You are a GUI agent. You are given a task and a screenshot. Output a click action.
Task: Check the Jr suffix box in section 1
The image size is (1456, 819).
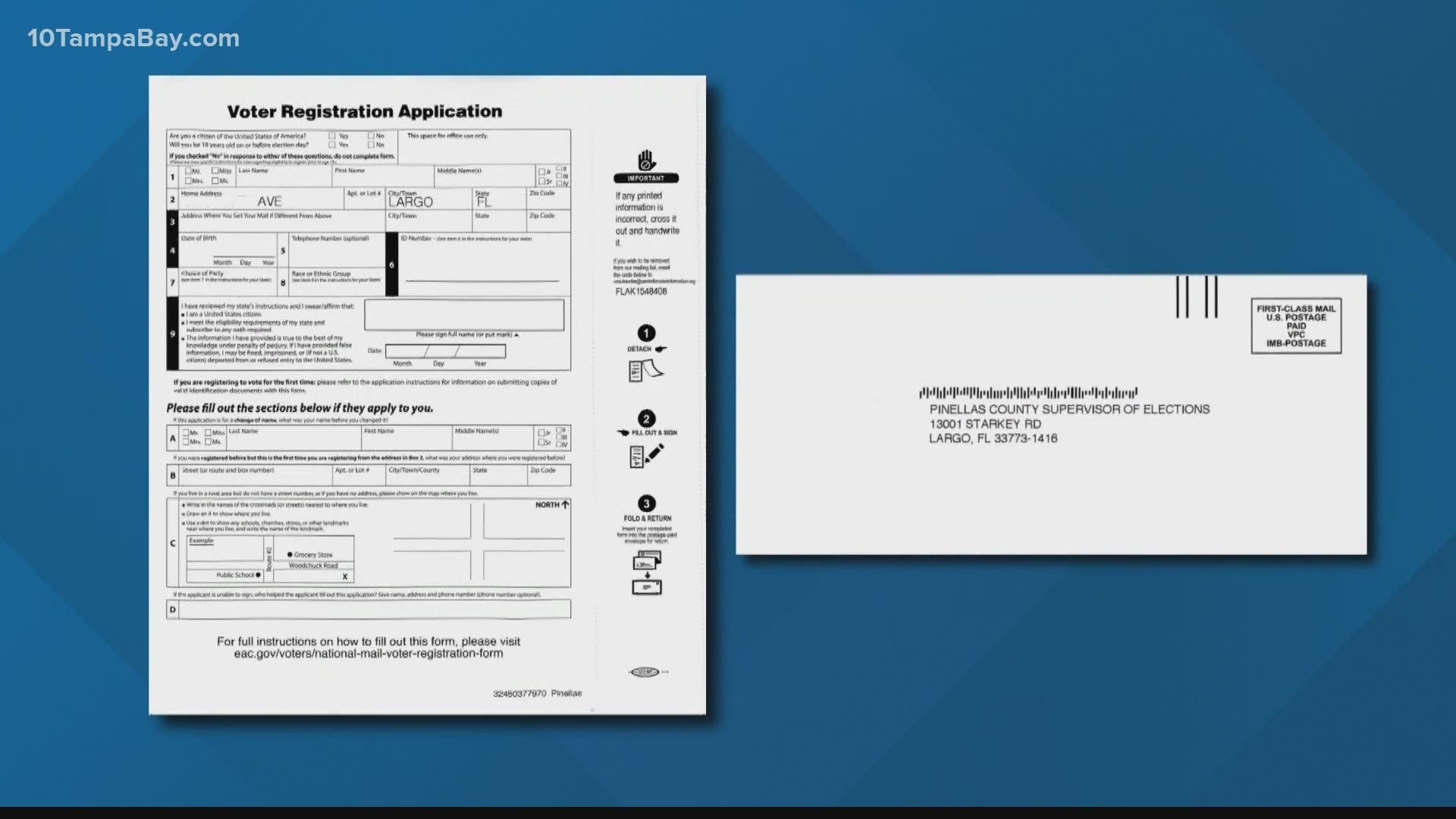(x=541, y=172)
